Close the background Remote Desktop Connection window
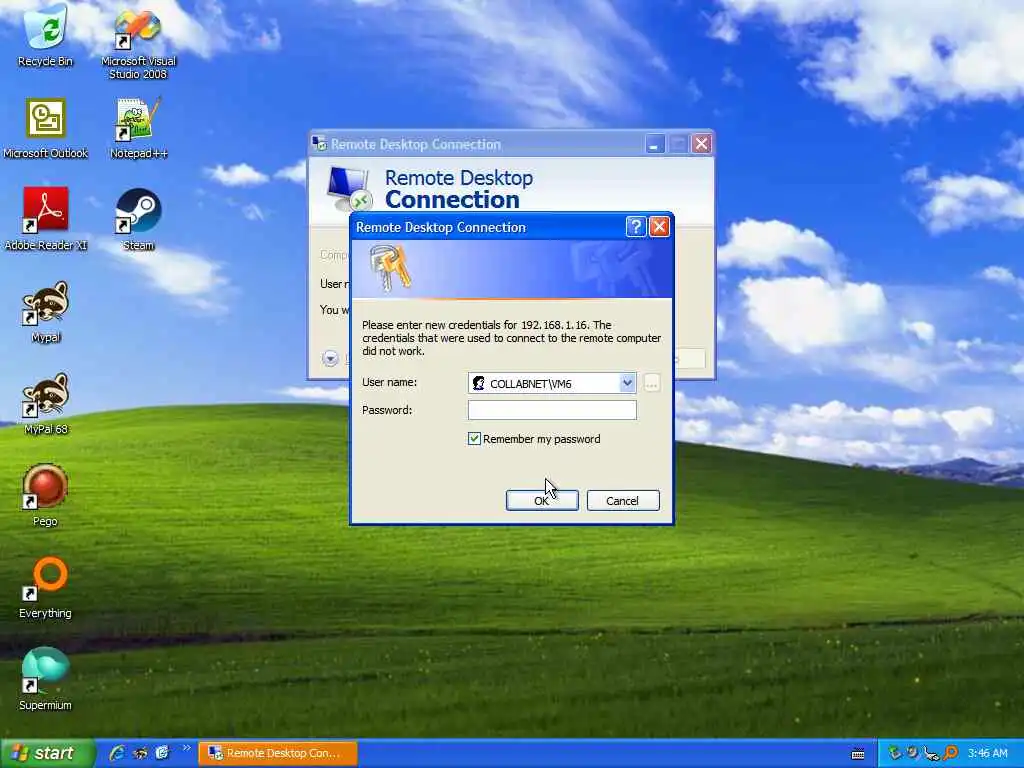Screen dimensions: 1024x768 (x=701, y=144)
